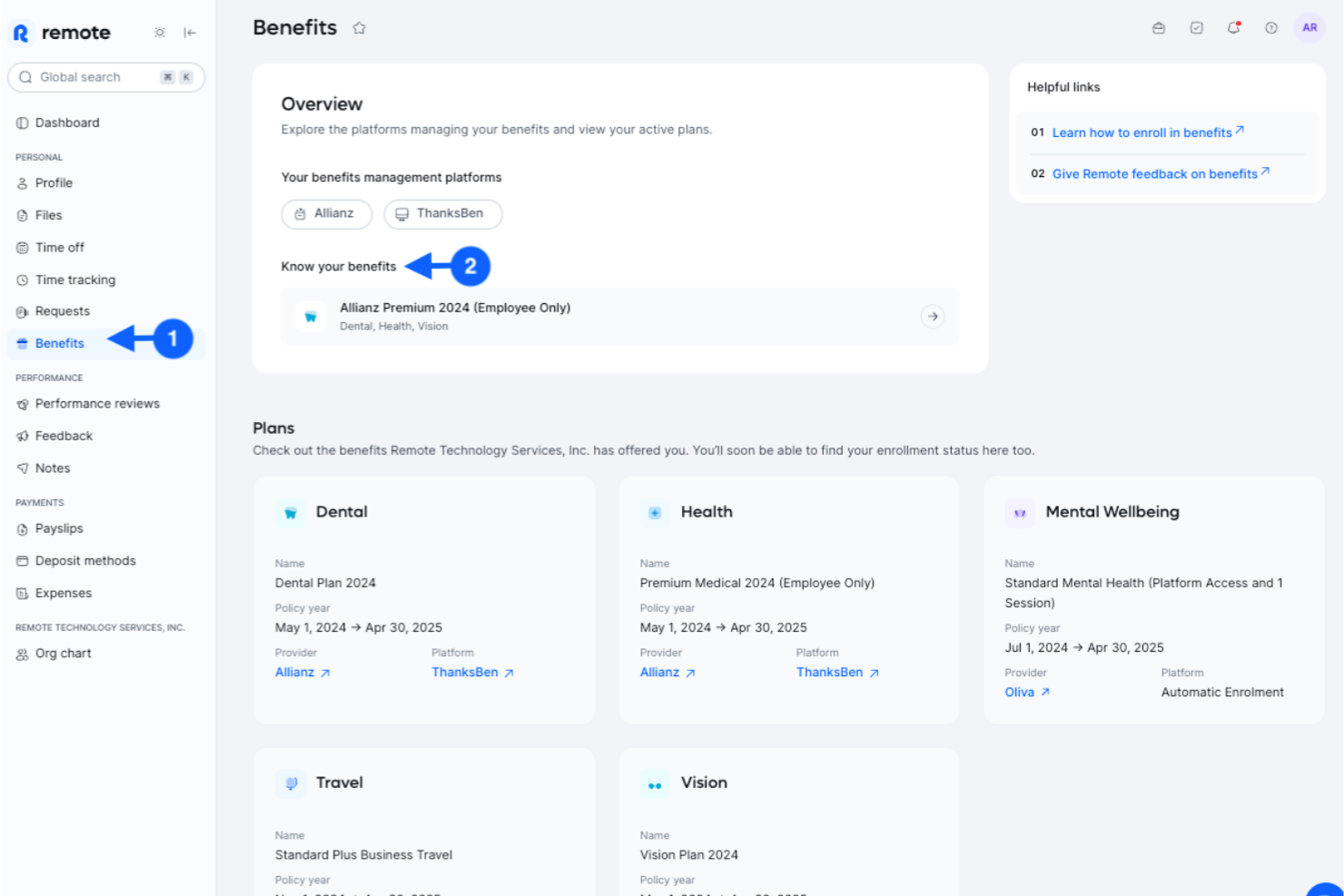1344x896 pixels.
Task: Click the Dashboard sidebar icon
Action: [x=23, y=123]
